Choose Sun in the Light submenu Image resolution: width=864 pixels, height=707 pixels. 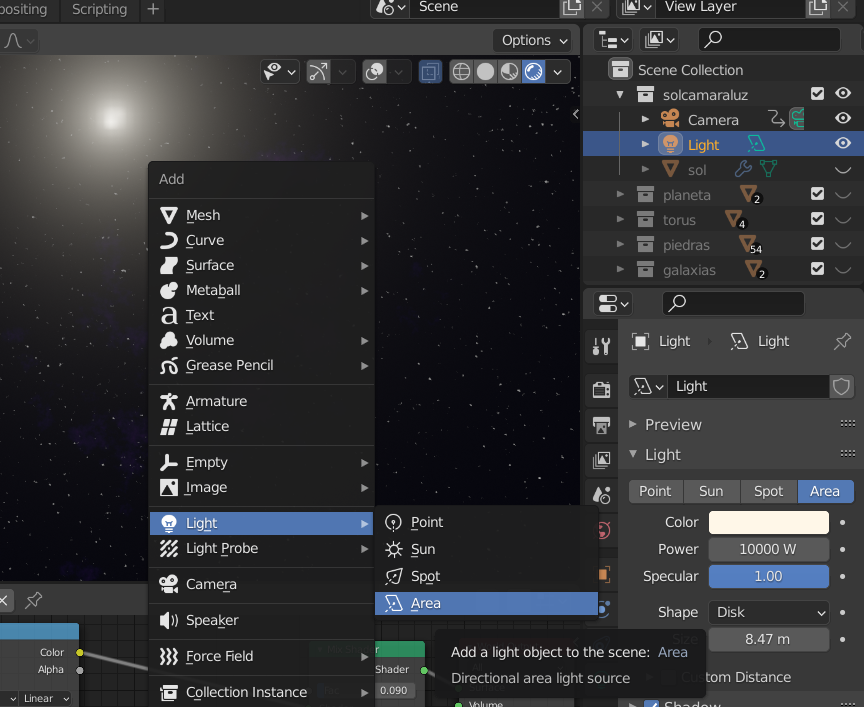486,549
